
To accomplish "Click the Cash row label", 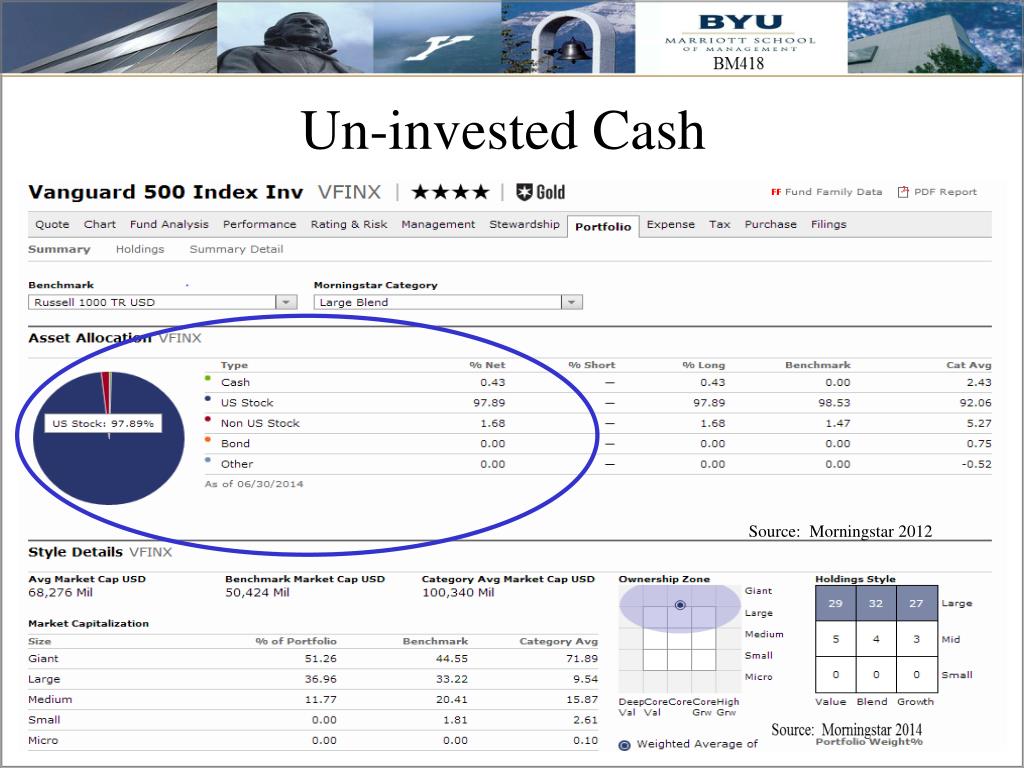I will coord(235,383).
